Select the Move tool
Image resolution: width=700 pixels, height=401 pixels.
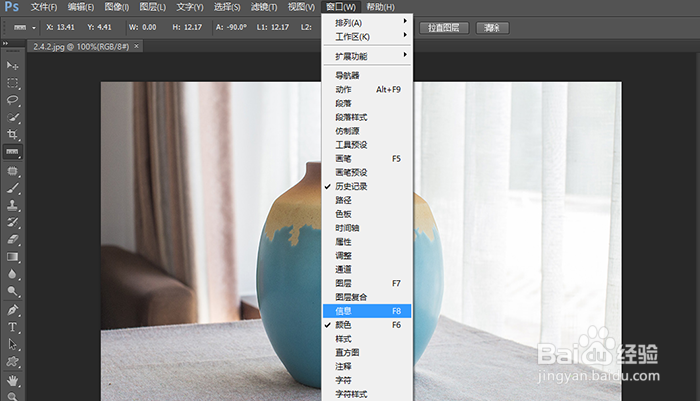pyautogui.click(x=12, y=66)
